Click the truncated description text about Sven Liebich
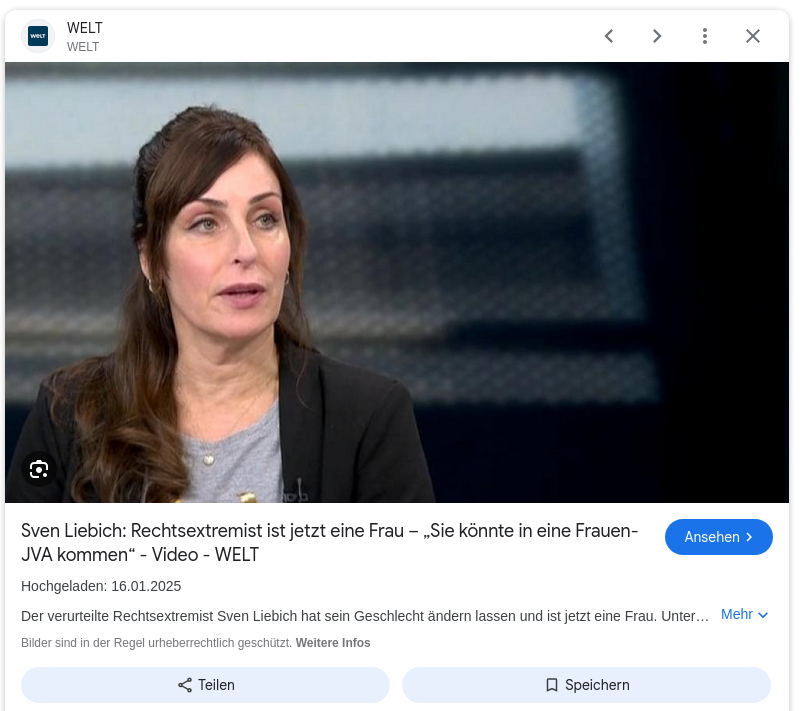This screenshot has width=803, height=711. point(365,616)
